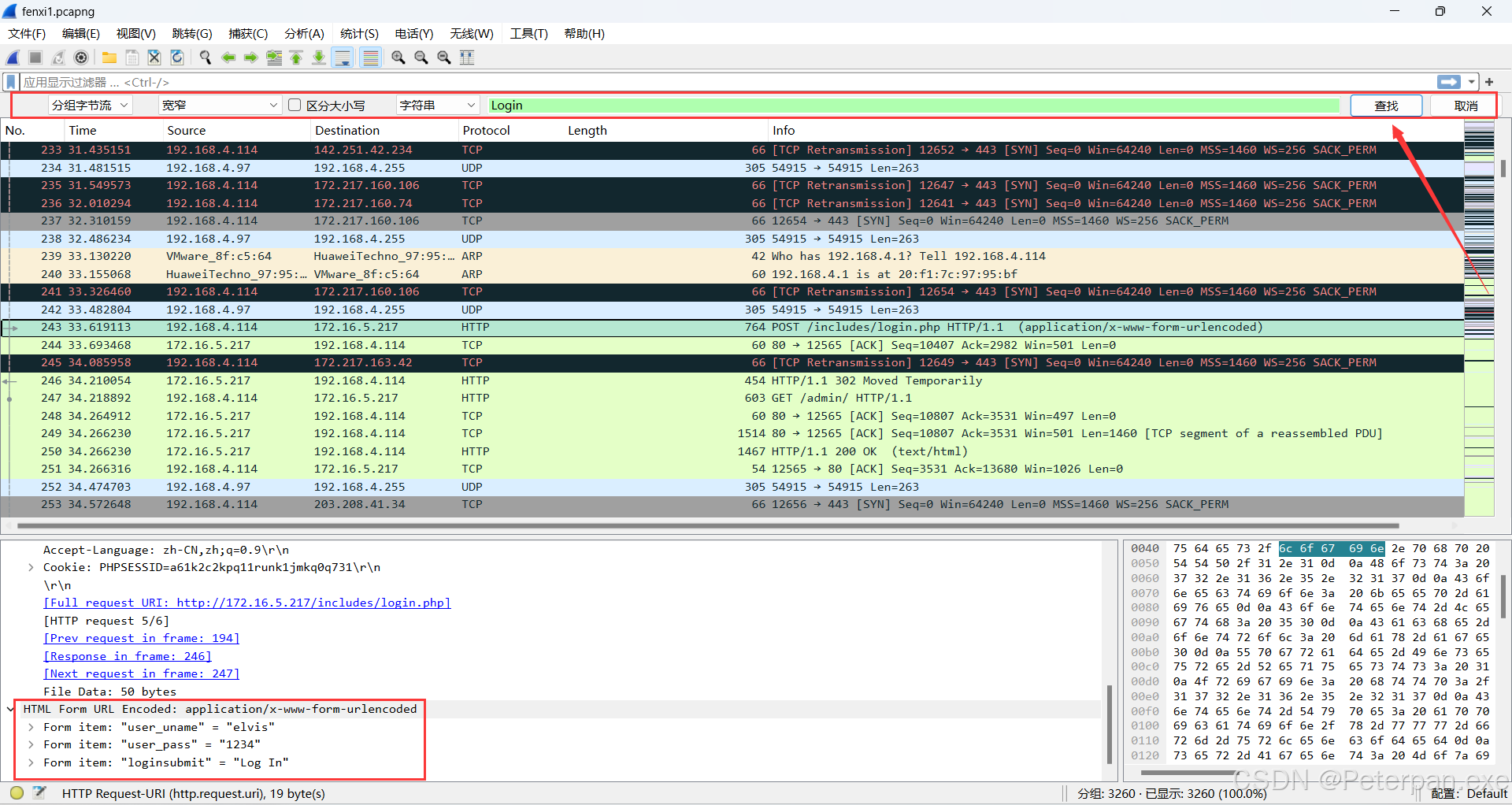Go forward in packet history arrow
Viewport: 1512px width, 805px height.
point(251,57)
